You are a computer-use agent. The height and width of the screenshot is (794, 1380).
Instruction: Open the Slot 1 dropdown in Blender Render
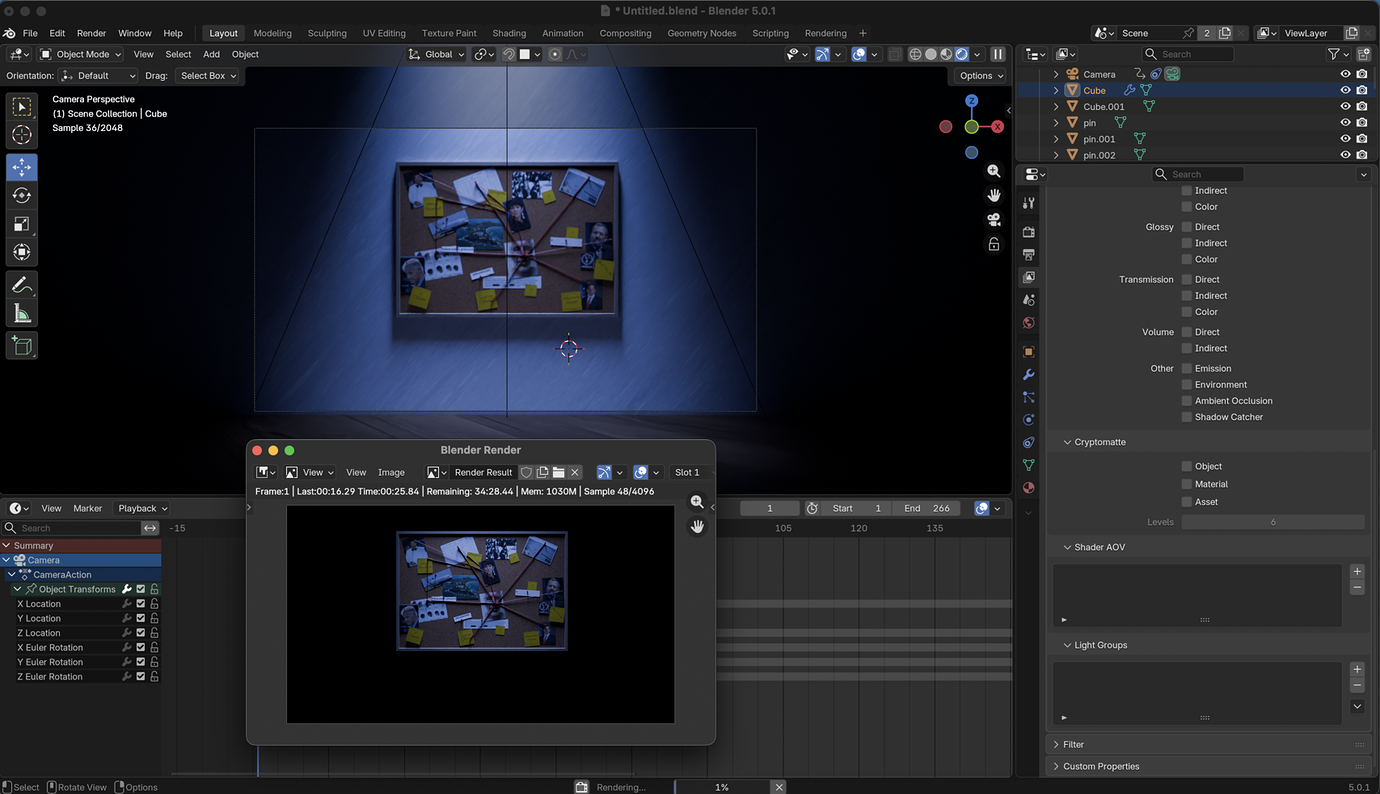coord(691,472)
